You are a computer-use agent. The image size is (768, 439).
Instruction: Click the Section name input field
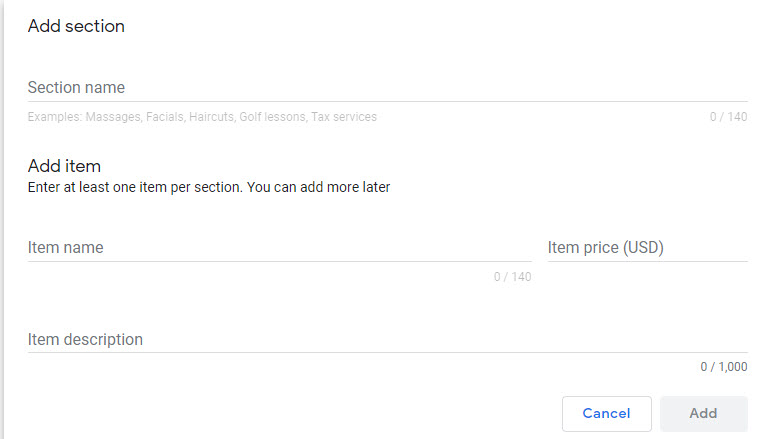click(387, 88)
